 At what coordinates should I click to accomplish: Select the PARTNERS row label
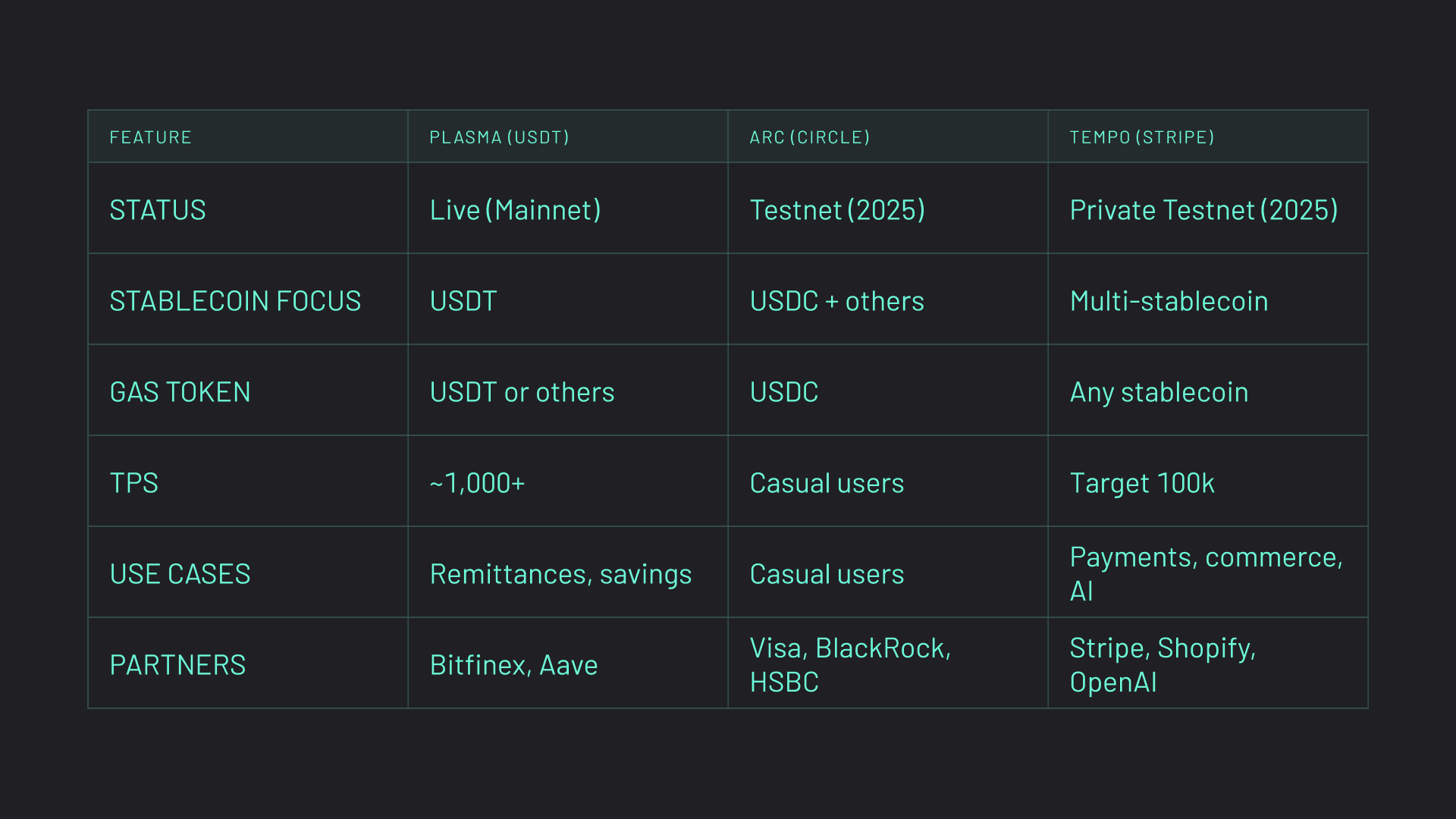point(177,665)
